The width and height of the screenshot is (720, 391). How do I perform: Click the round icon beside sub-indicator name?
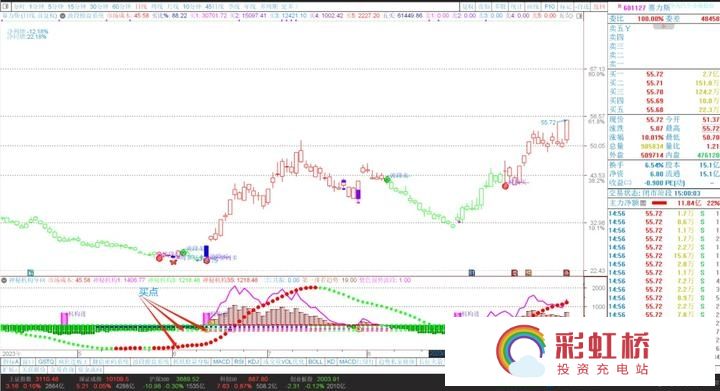[x=4, y=280]
